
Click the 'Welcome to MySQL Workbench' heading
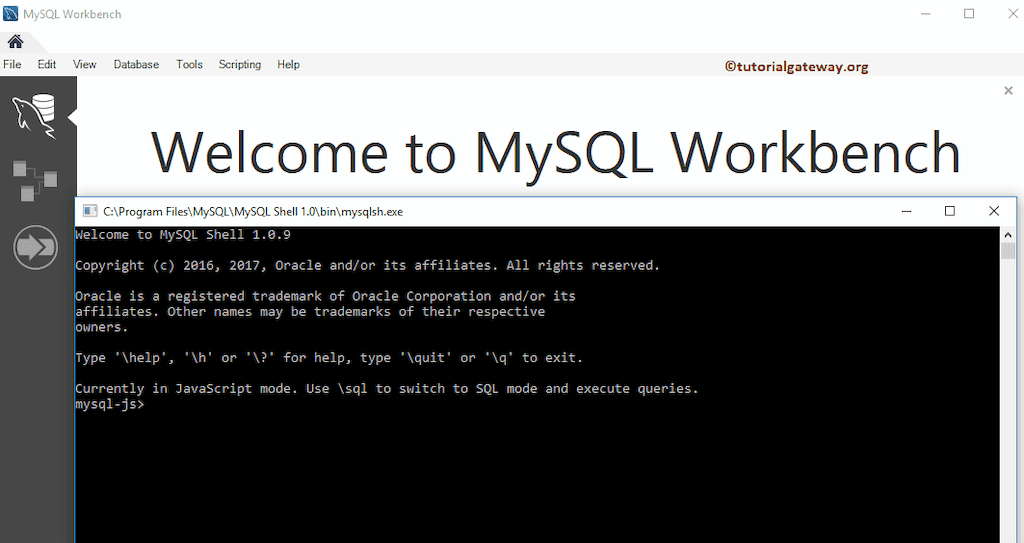556,152
